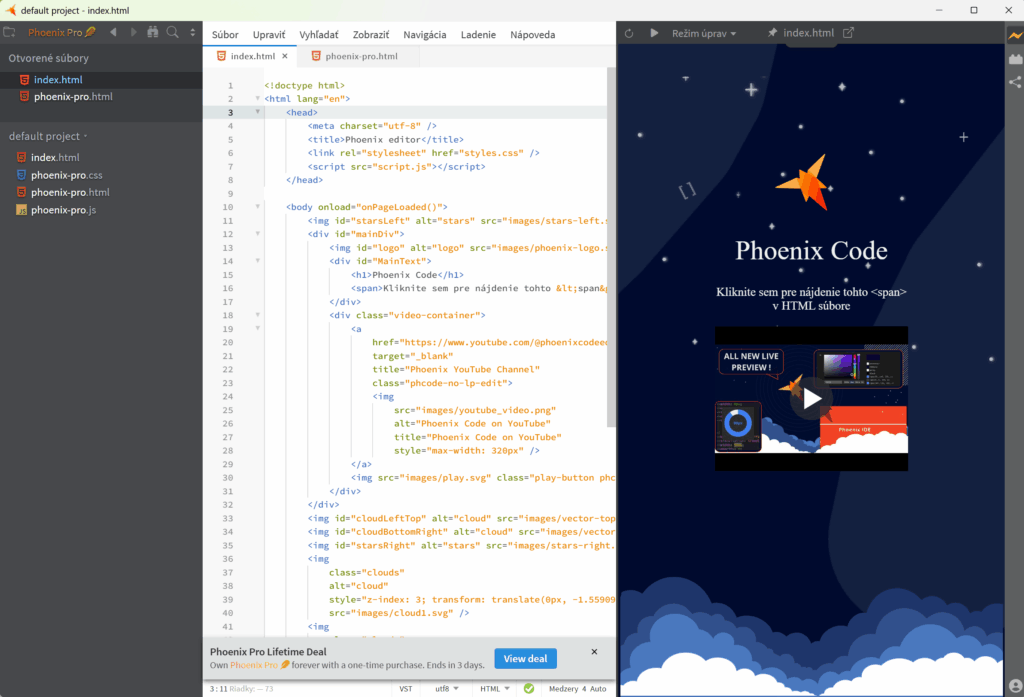The image size is (1024, 697).
Task: Switch to the phoenix-pro.html editor tab
Action: [x=361, y=56]
